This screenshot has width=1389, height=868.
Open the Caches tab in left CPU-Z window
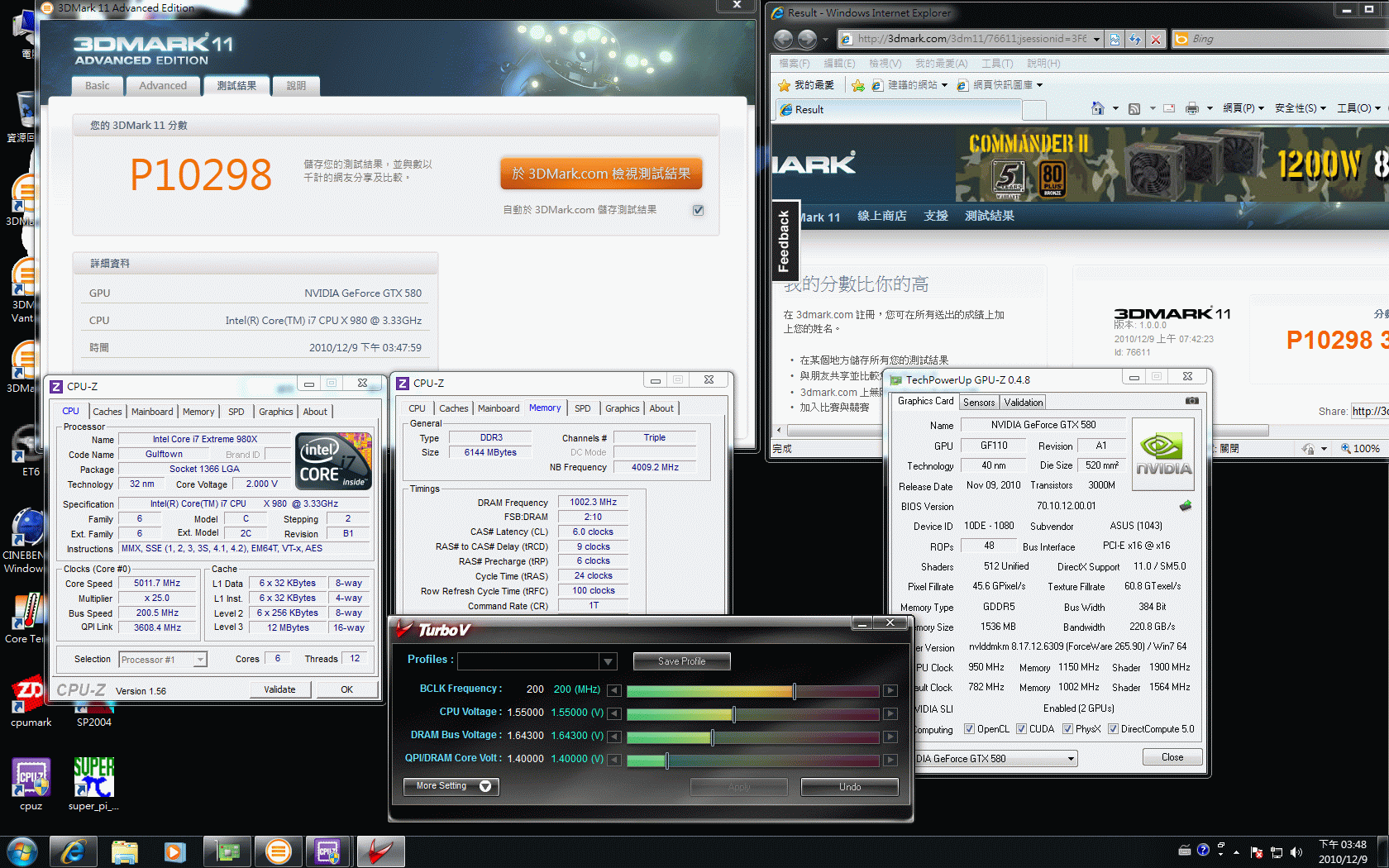(107, 412)
